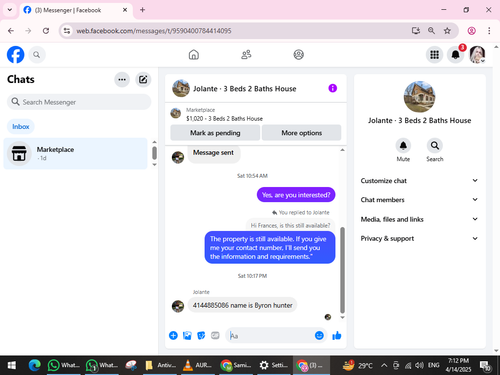This screenshot has width=500, height=375.
Task: Open the Friends icon in top navigation
Action: click(246, 55)
